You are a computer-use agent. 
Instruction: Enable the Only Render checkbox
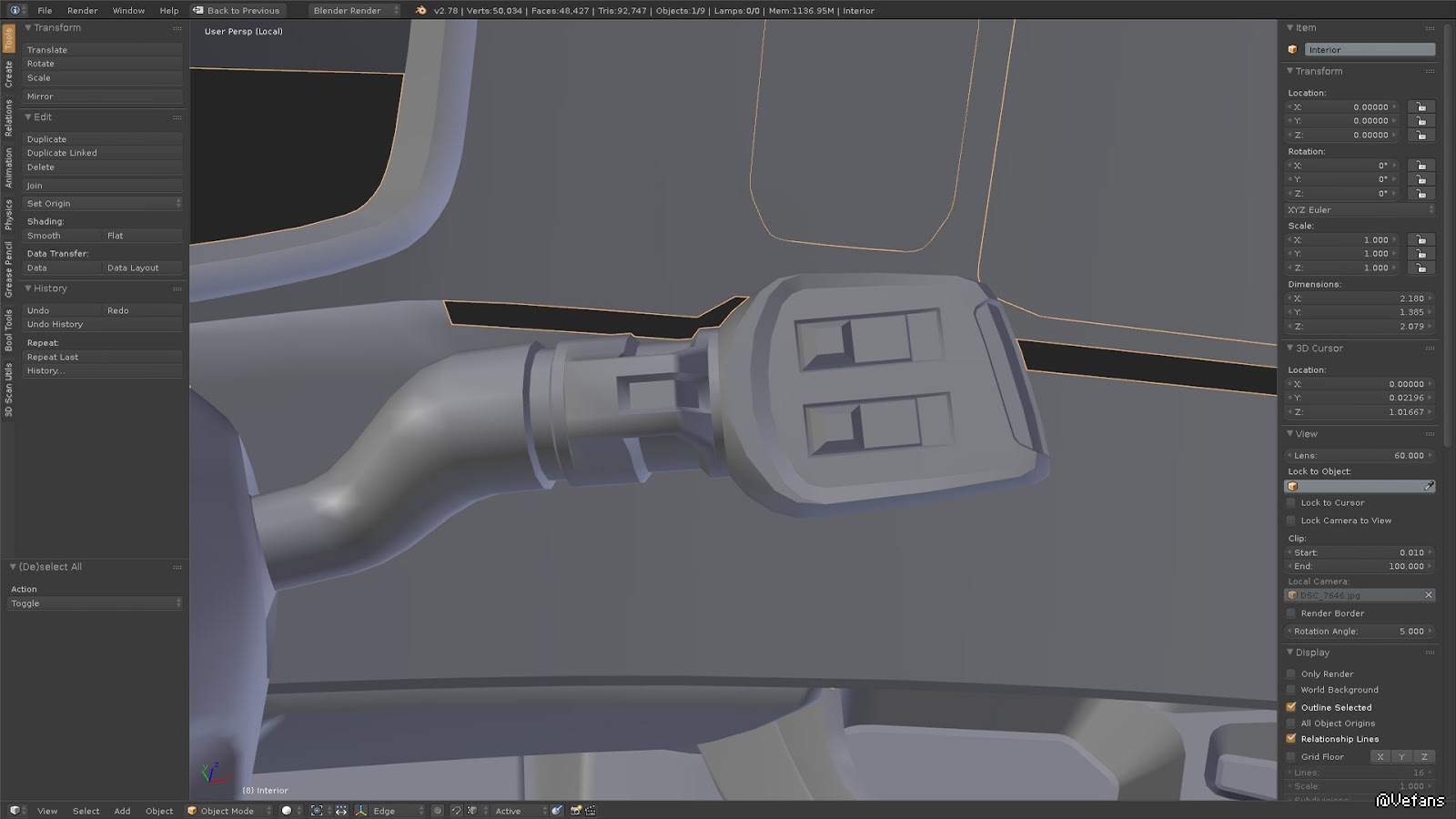click(x=1291, y=674)
